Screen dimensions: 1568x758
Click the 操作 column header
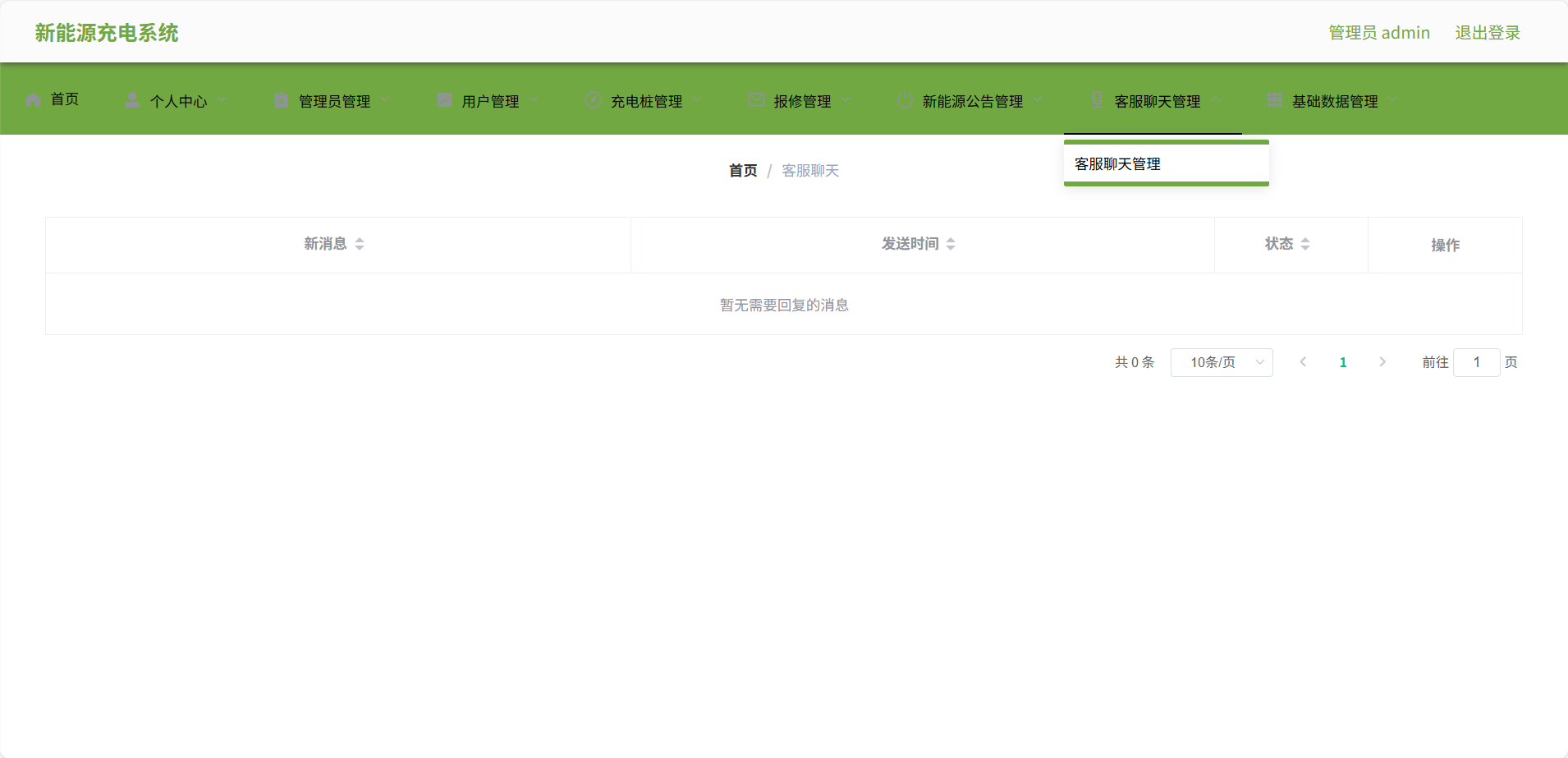point(1445,245)
